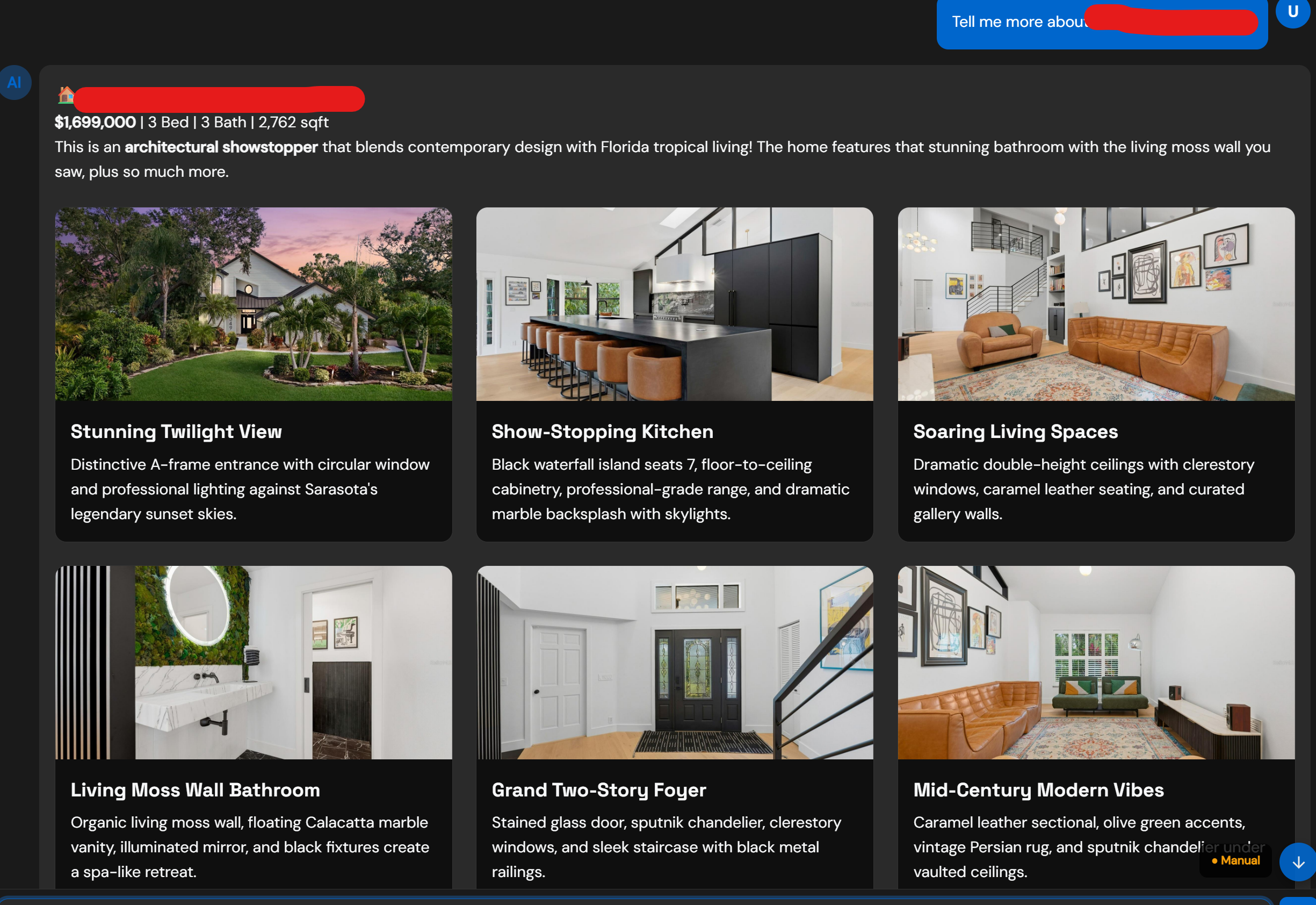Click the orange status dot beside Manual

(x=1213, y=861)
